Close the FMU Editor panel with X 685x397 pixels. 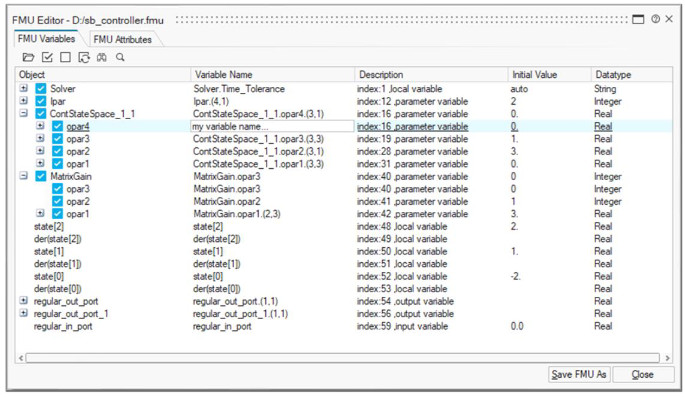point(669,19)
